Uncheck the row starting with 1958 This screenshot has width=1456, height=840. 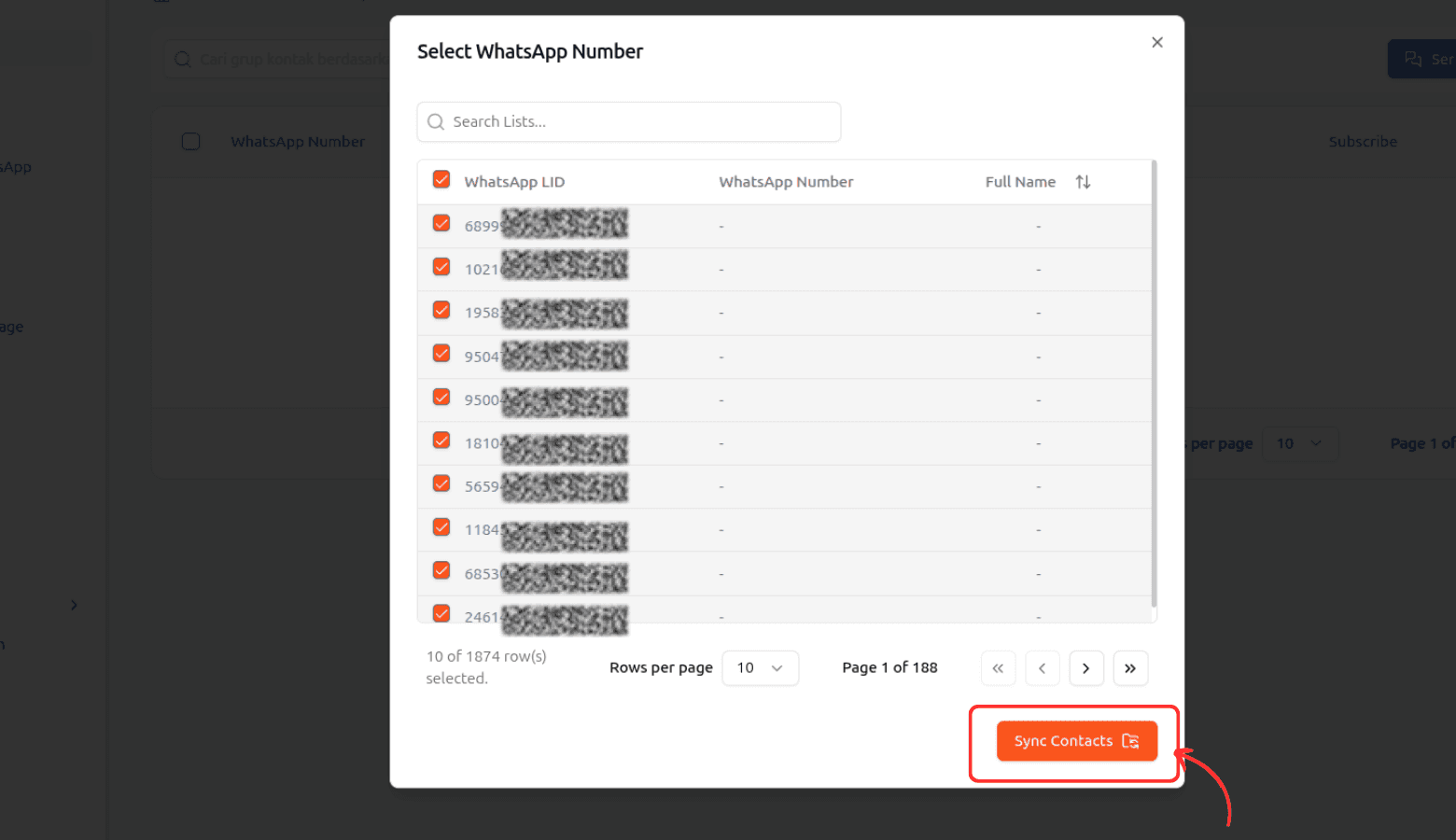pyautogui.click(x=441, y=311)
